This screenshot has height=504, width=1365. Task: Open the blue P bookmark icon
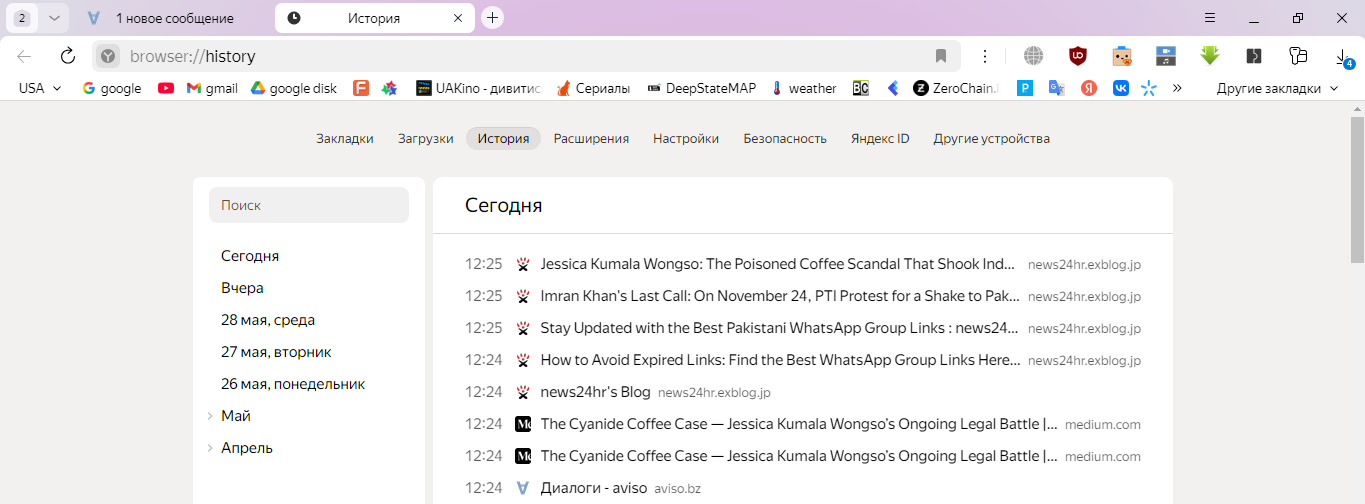[1025, 88]
